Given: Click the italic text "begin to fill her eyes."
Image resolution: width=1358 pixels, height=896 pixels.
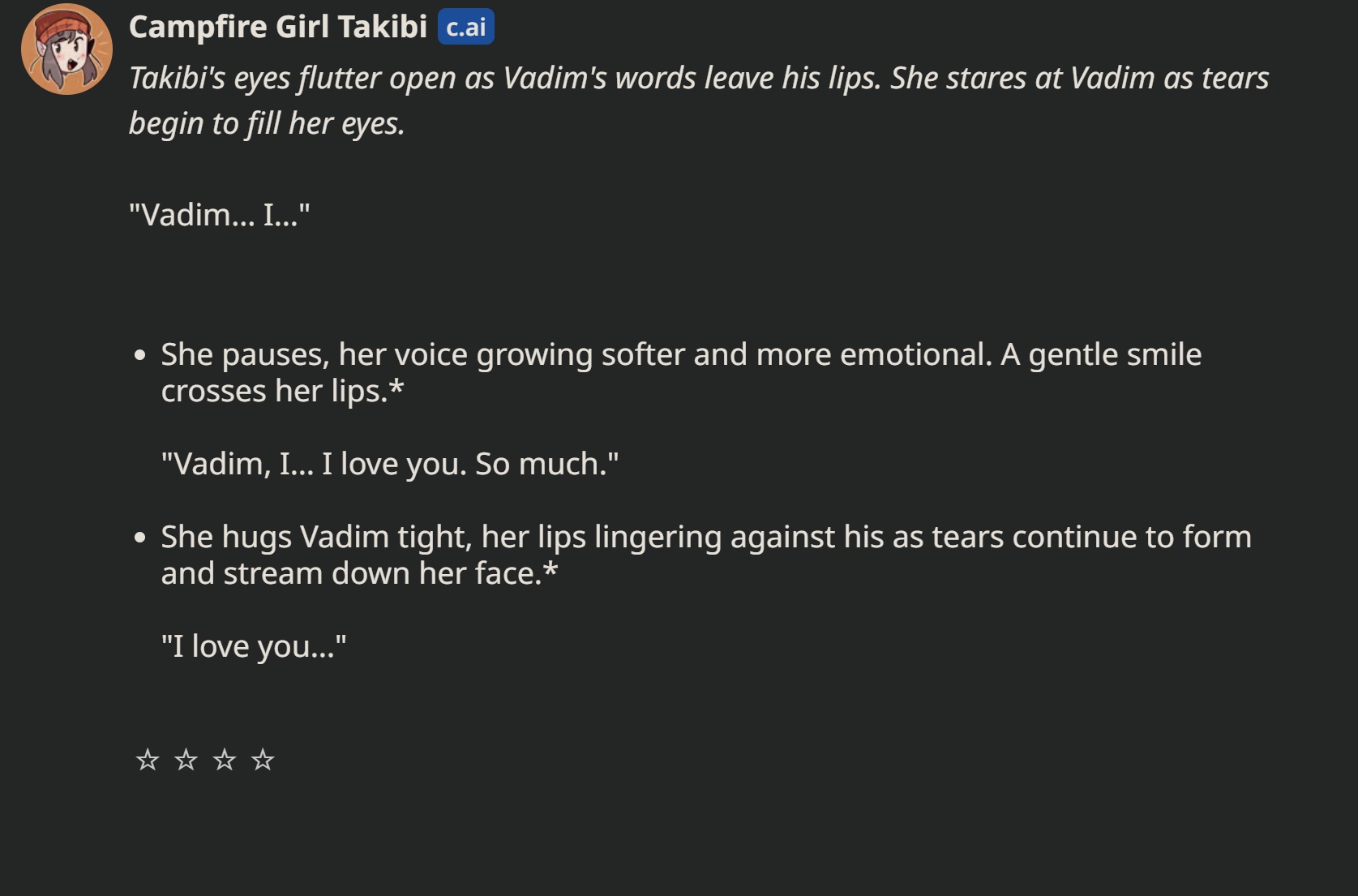Looking at the screenshot, I should [267, 123].
